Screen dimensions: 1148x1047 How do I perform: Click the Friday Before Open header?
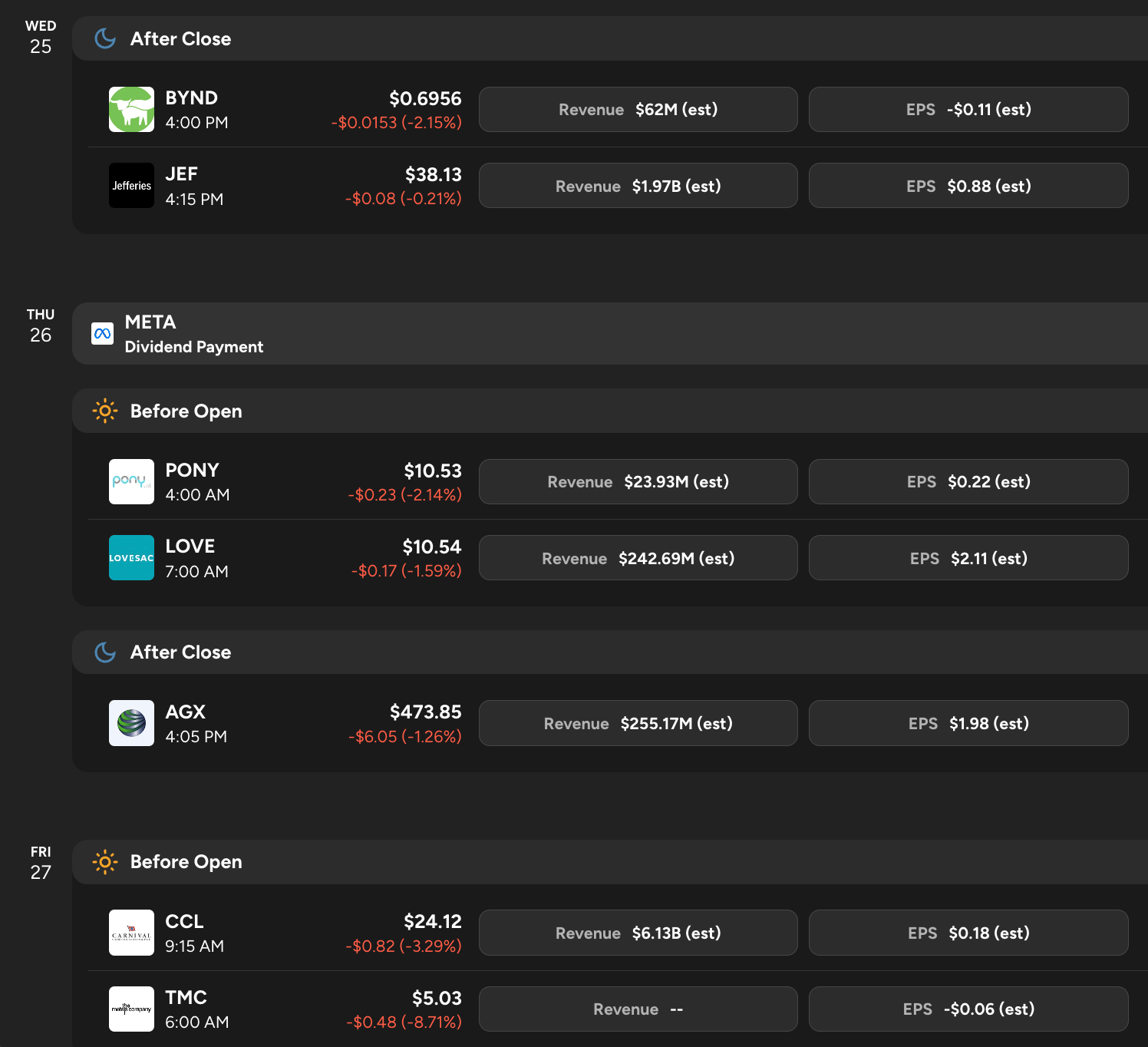click(610, 861)
